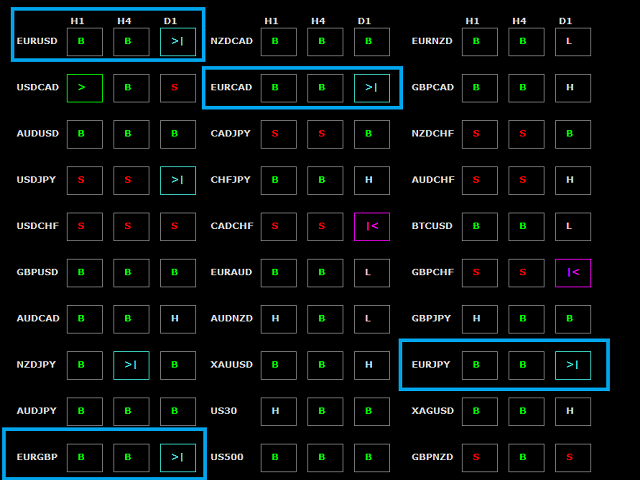Select the EURGBP symbol label
The height and width of the screenshot is (480, 640).
[x=37, y=457]
